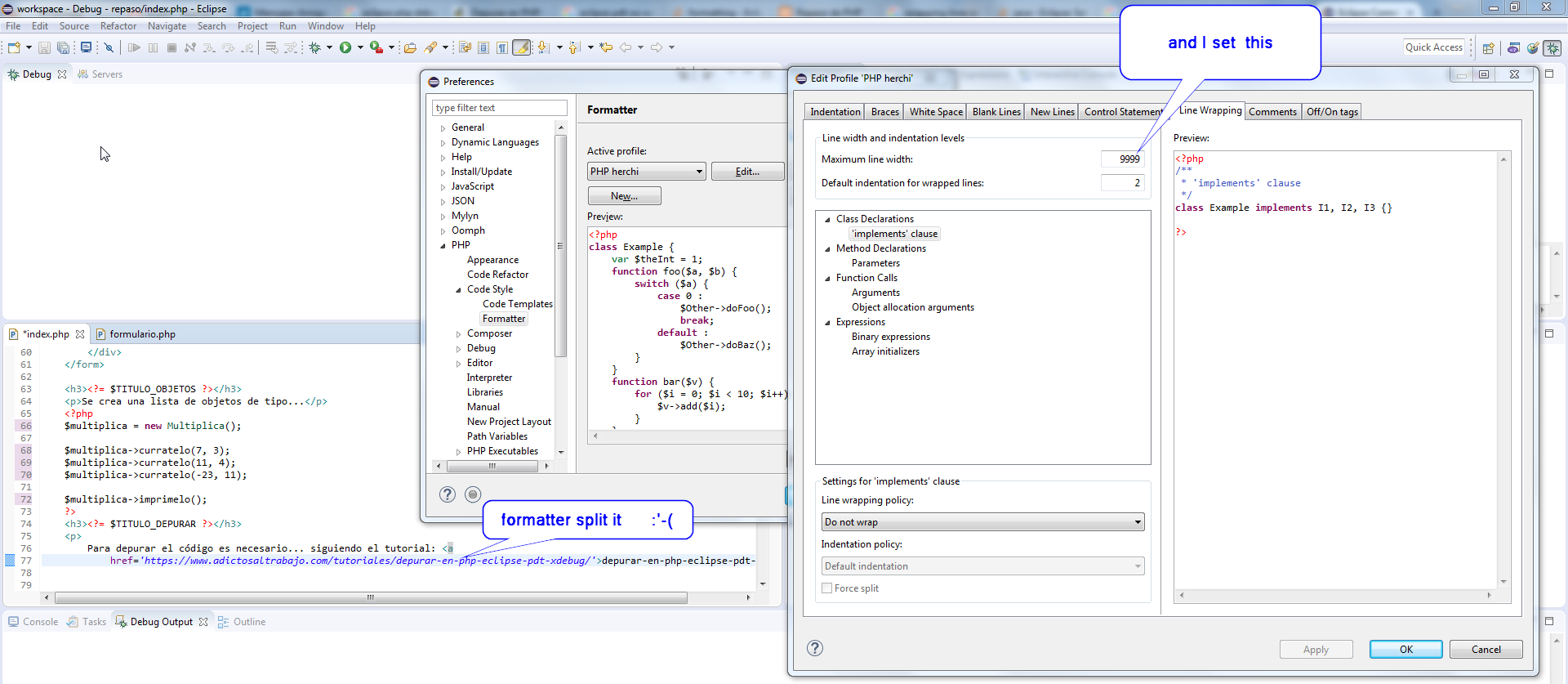Viewport: 1568px width, 684px height.
Task: Open the Braces tab
Action: (x=884, y=112)
